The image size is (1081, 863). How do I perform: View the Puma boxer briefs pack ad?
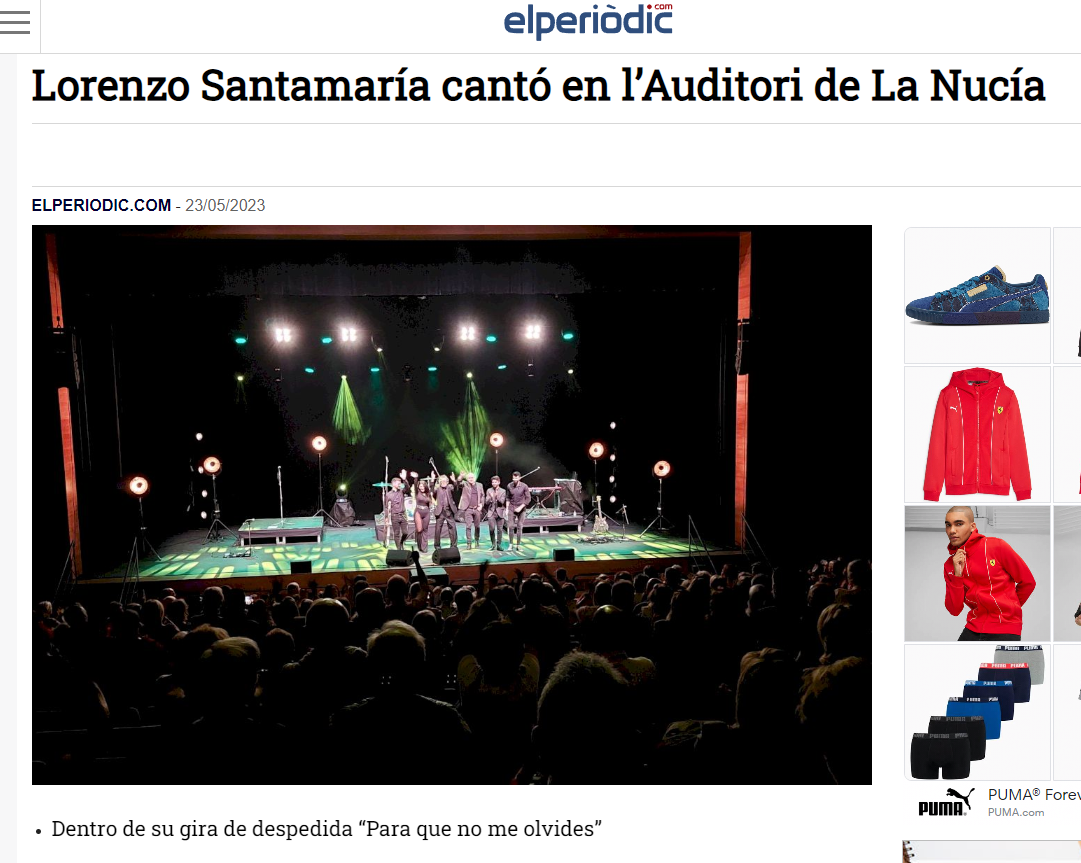978,713
